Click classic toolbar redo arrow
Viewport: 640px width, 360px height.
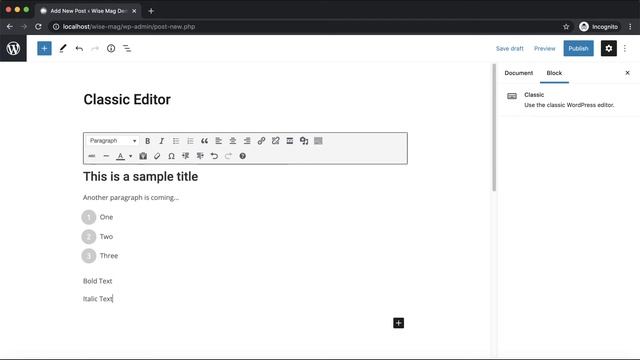[x=228, y=156]
